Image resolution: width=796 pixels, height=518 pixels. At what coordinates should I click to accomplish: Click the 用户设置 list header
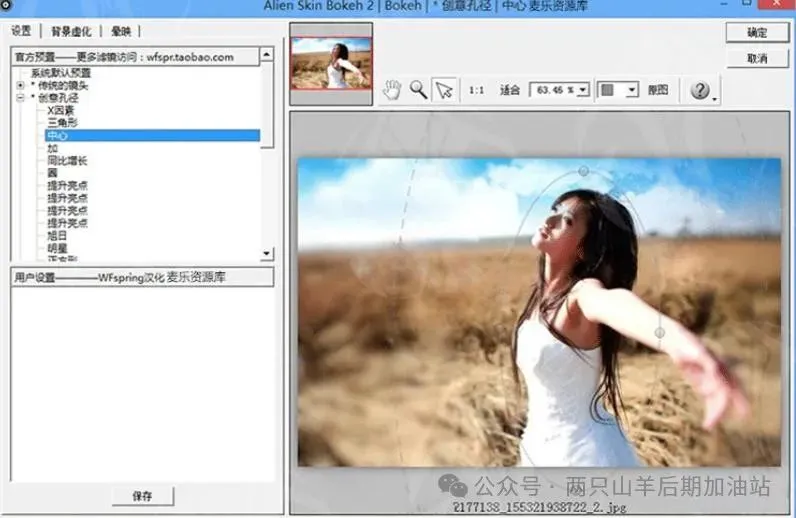point(142,277)
